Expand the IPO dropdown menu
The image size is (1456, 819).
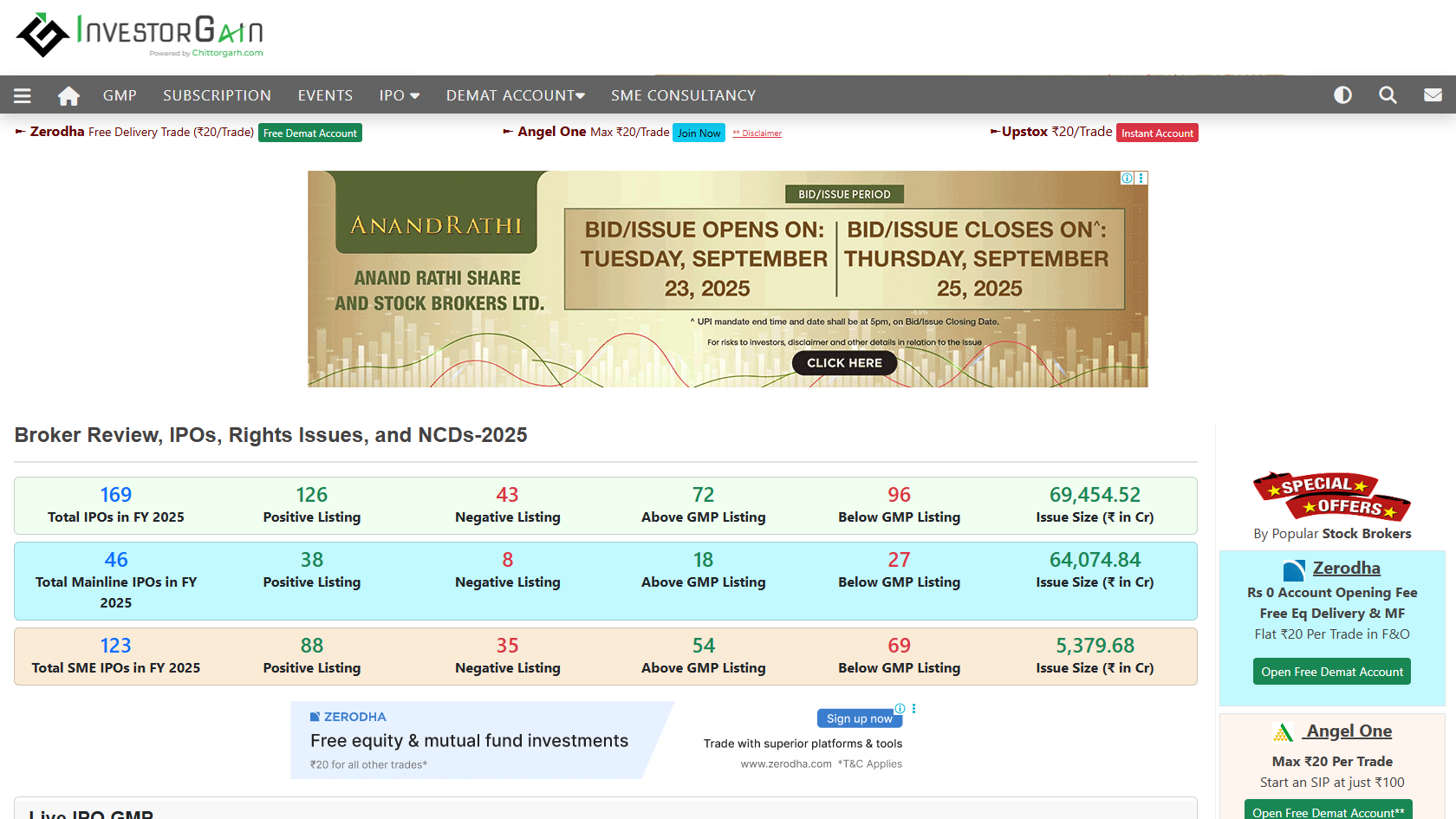[x=399, y=95]
